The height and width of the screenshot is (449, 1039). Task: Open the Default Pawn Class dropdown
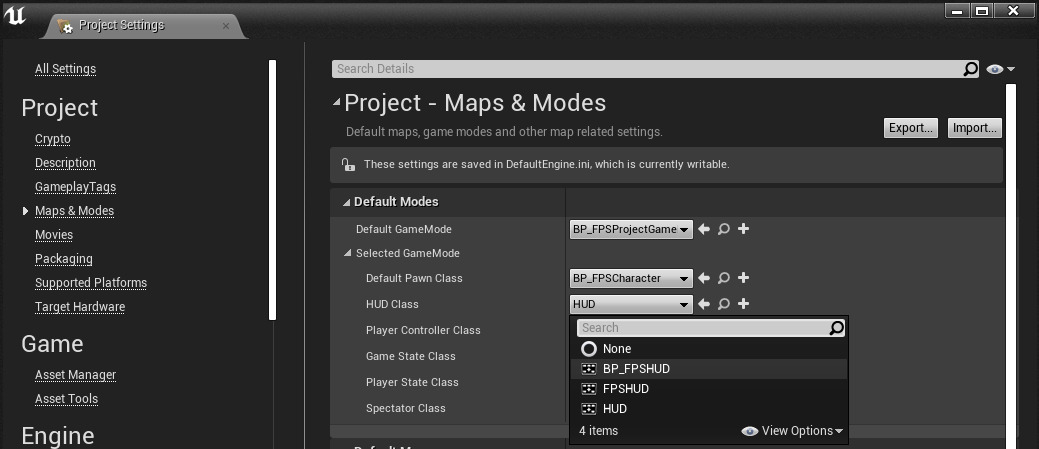631,279
